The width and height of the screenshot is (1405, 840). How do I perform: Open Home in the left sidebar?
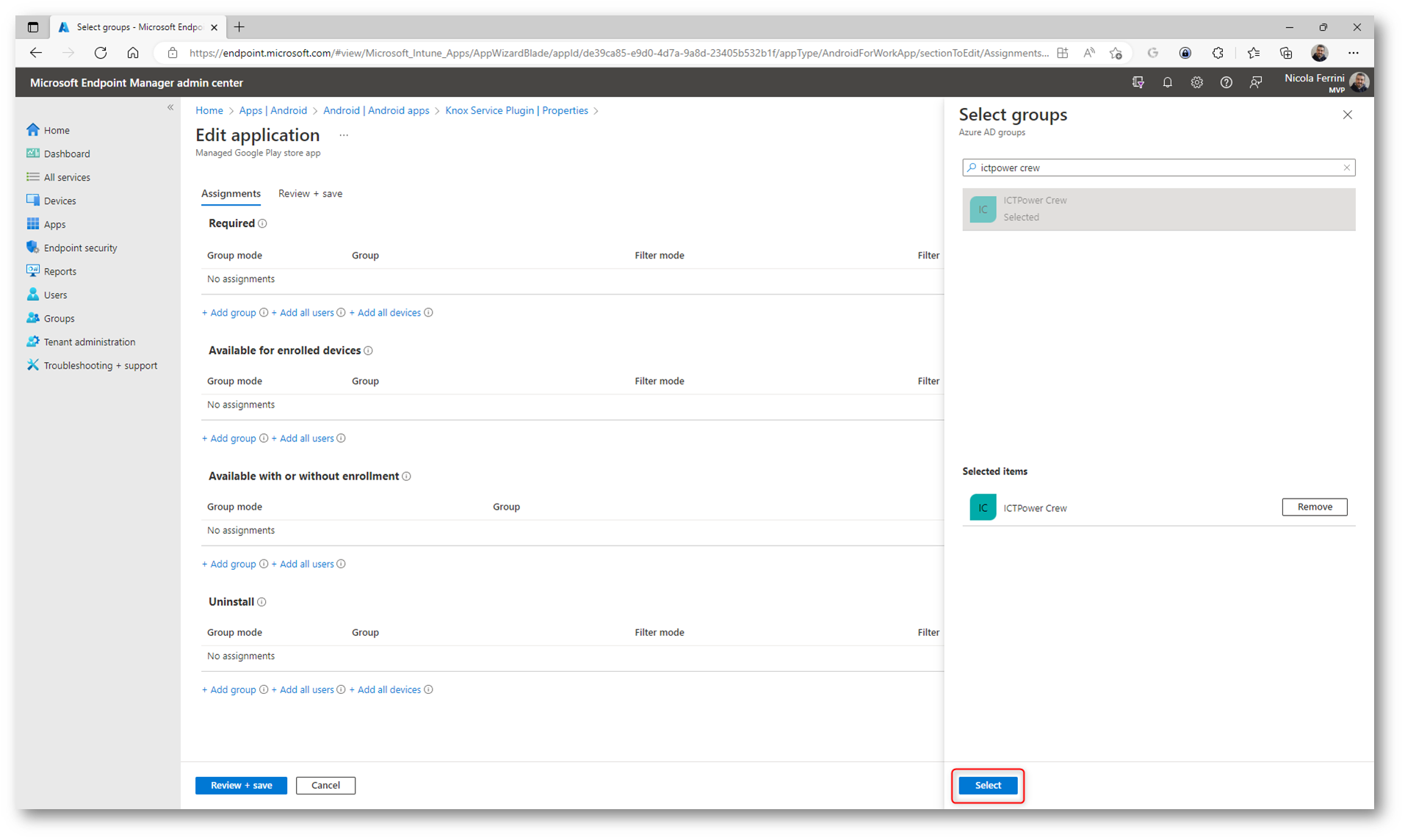57,130
